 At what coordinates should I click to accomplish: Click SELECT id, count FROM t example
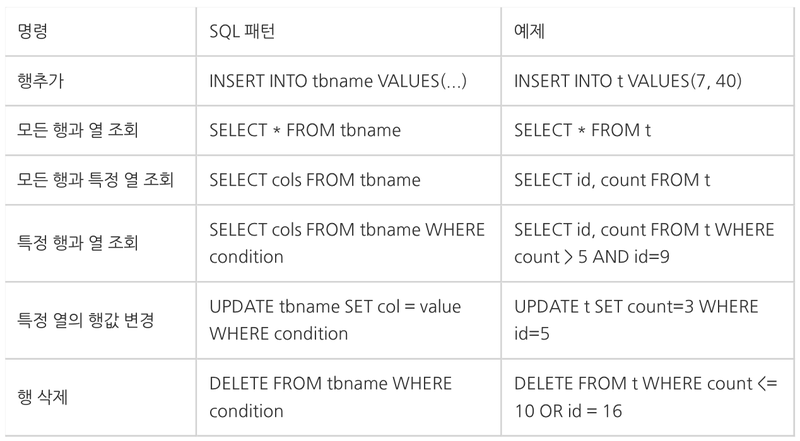(x=612, y=180)
